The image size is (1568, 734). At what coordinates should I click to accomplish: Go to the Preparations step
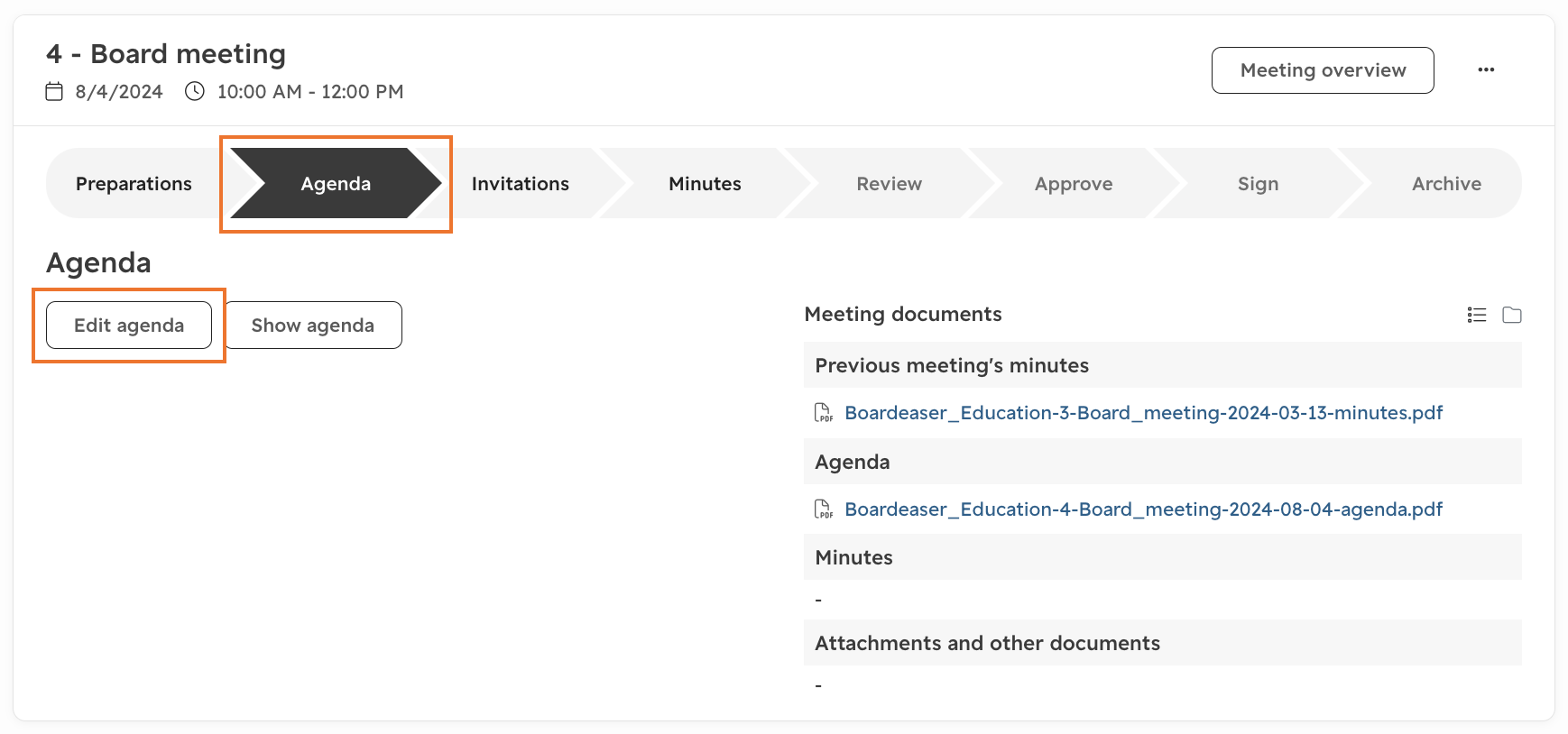134,184
